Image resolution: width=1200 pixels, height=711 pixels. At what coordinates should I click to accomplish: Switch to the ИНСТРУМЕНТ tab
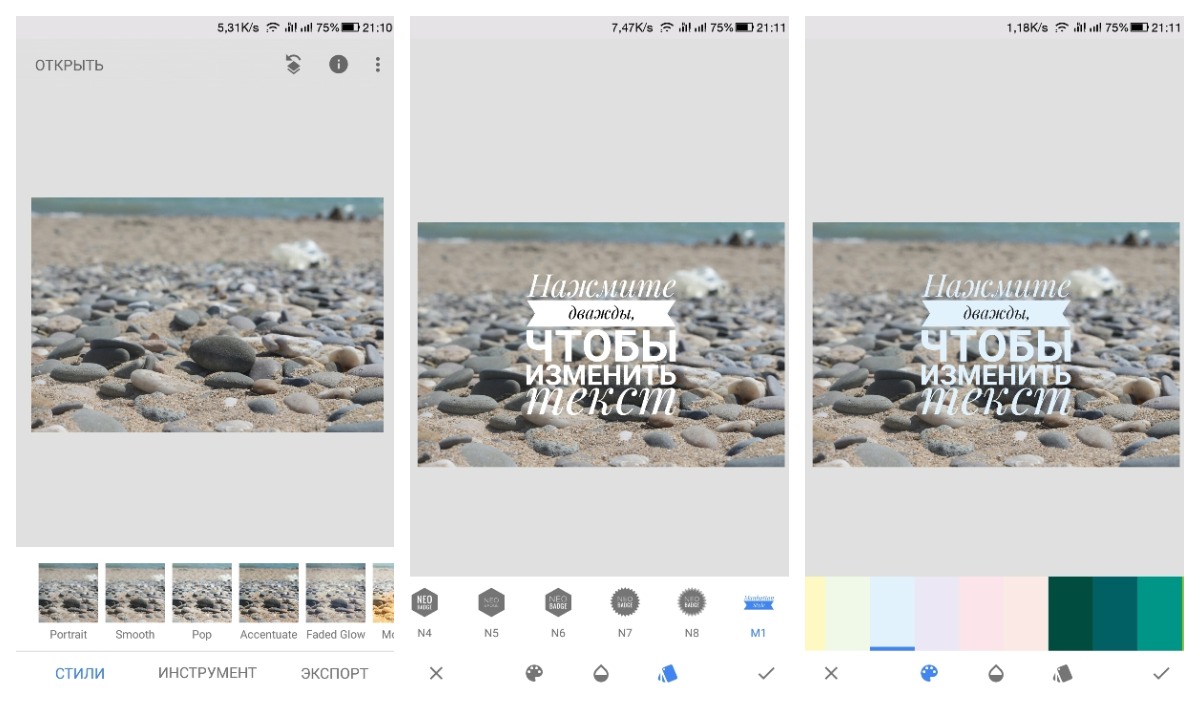pyautogui.click(x=207, y=673)
